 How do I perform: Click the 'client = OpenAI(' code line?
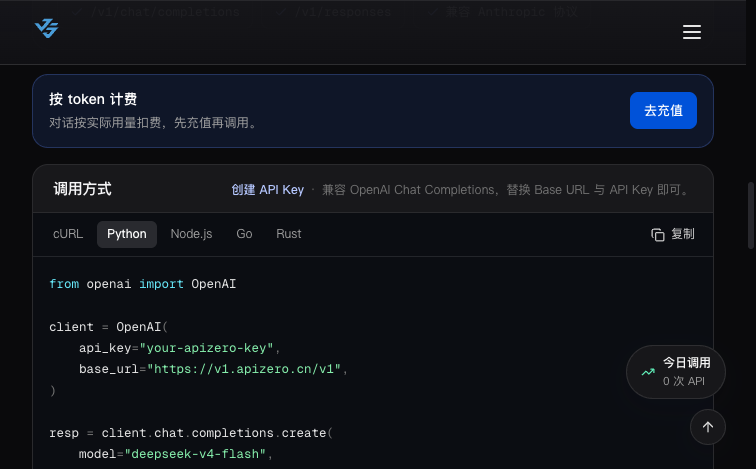click(x=108, y=327)
